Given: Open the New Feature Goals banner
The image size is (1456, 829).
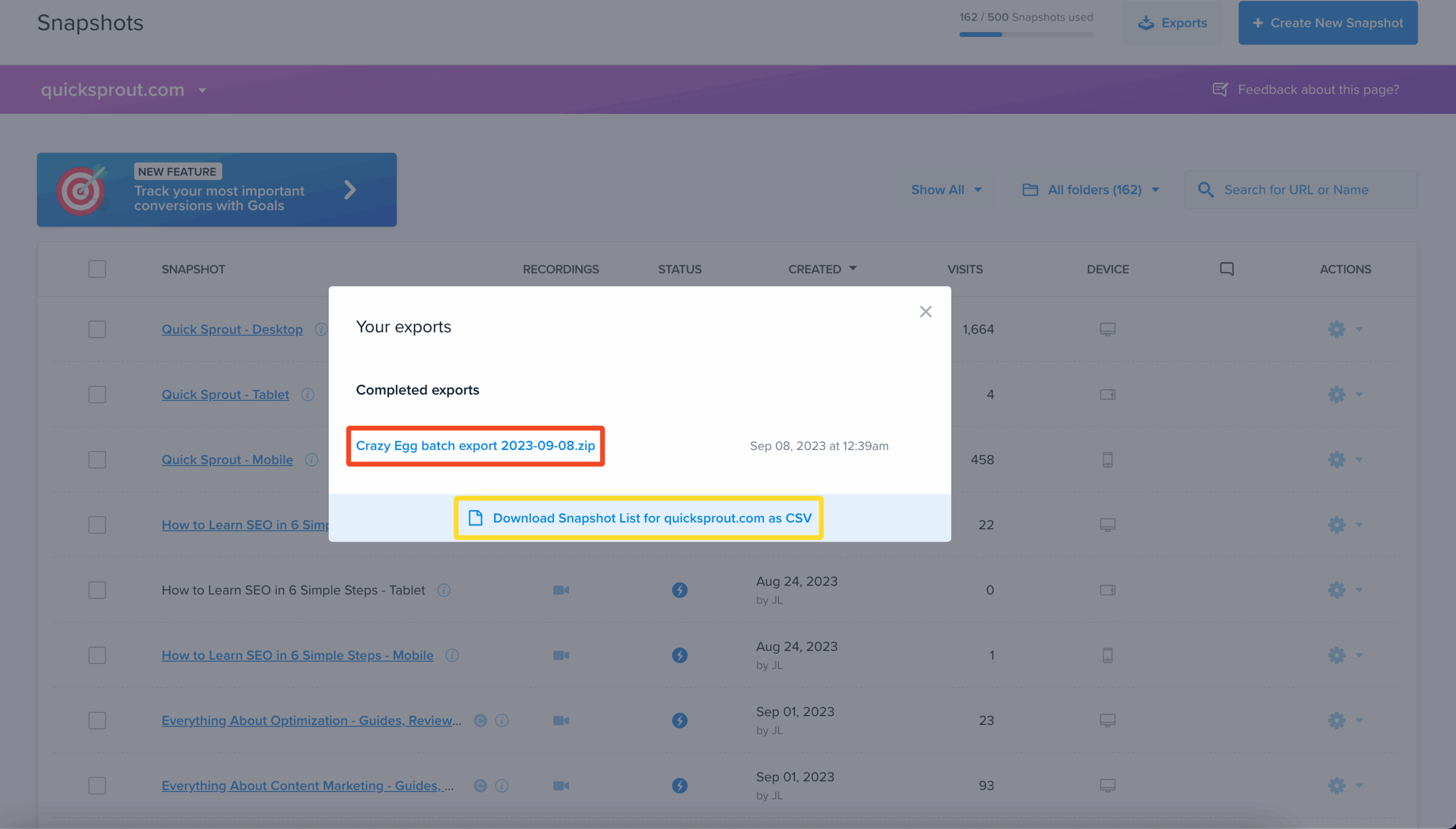Looking at the screenshot, I should click(217, 189).
